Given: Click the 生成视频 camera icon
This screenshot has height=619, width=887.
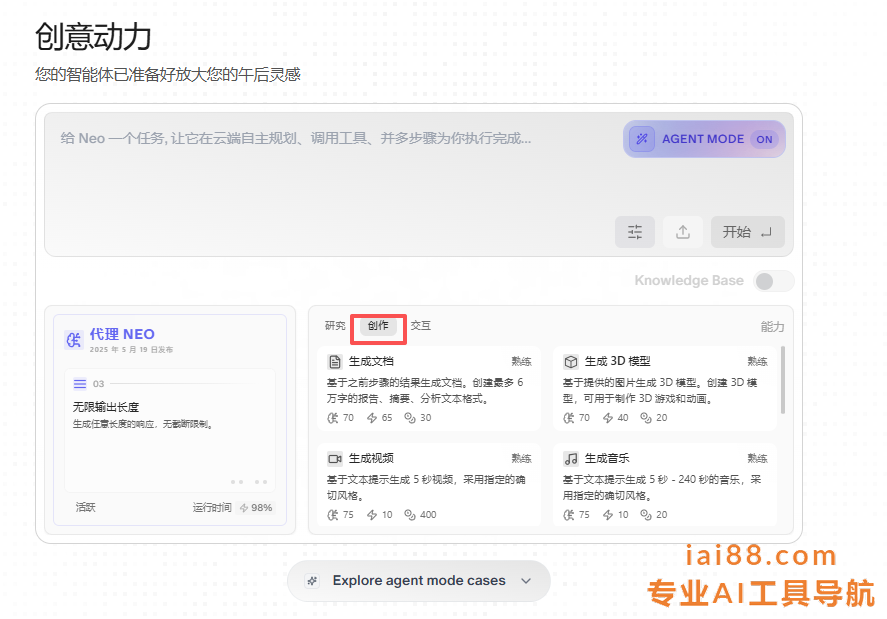Looking at the screenshot, I should click(335, 458).
